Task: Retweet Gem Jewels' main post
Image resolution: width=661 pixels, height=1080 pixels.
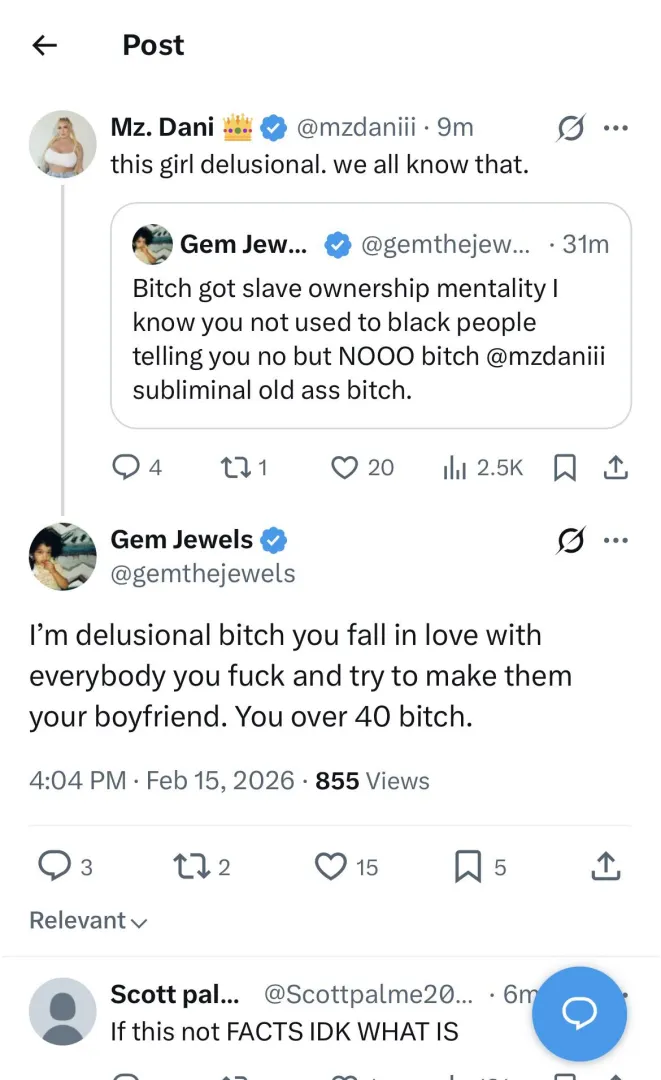Action: tap(188, 866)
